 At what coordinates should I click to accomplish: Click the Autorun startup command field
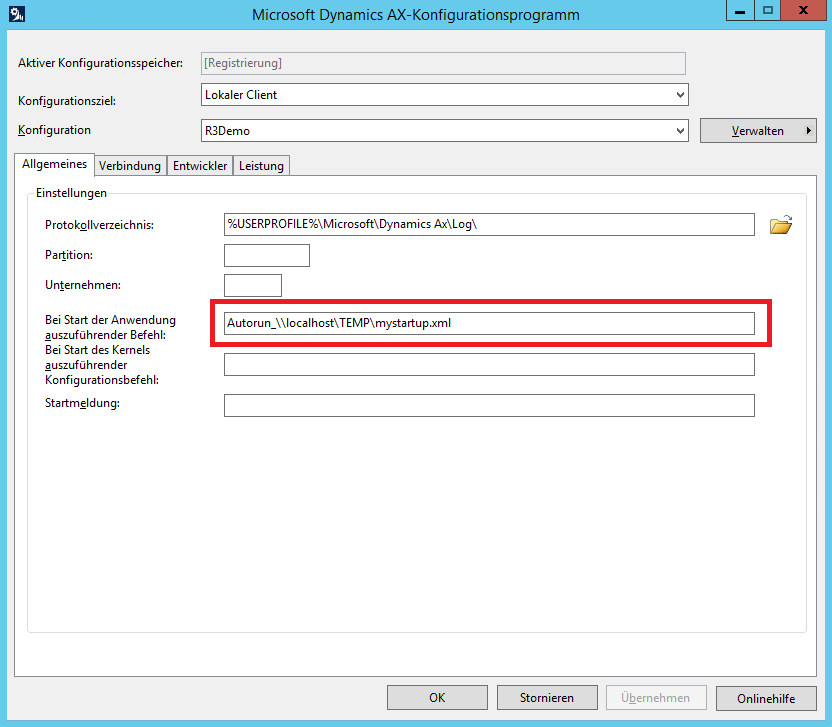click(x=488, y=323)
